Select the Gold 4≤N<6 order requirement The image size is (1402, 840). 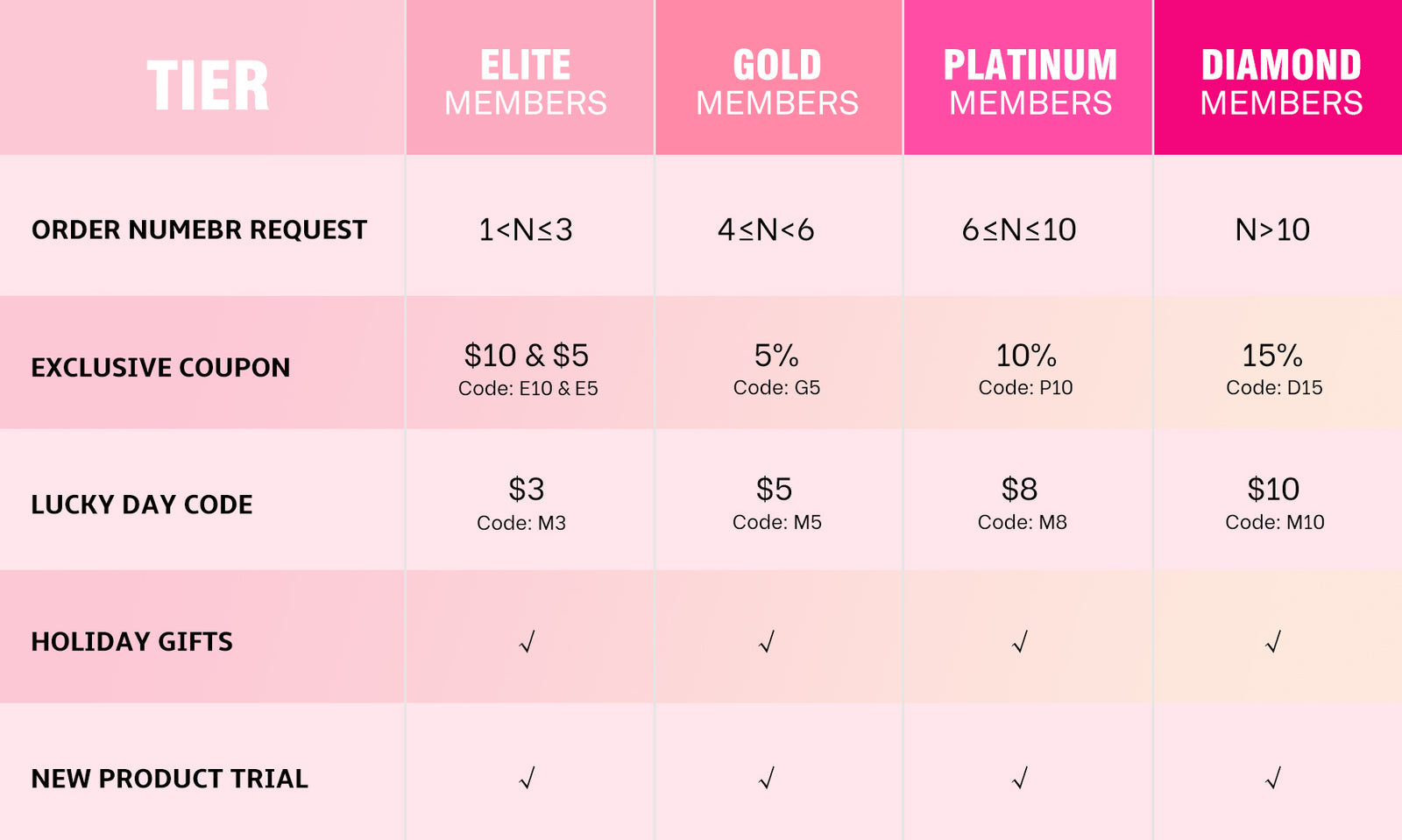(x=766, y=229)
